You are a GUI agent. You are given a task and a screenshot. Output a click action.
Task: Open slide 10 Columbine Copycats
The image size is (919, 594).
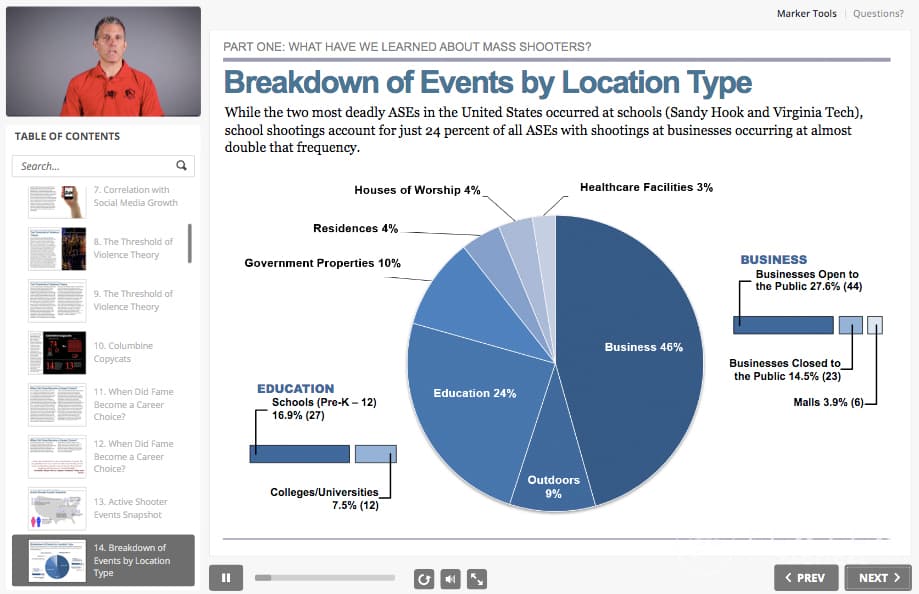tap(103, 352)
